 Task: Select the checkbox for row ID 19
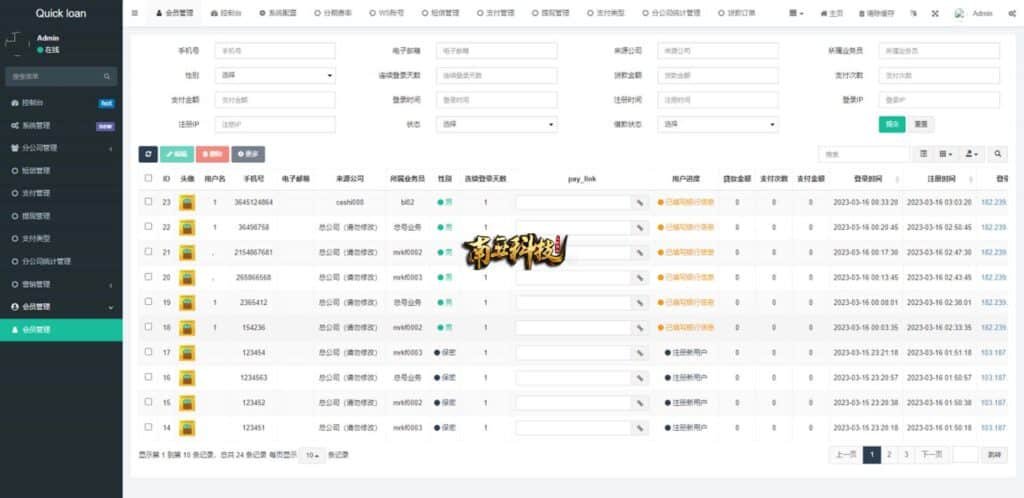pos(149,302)
